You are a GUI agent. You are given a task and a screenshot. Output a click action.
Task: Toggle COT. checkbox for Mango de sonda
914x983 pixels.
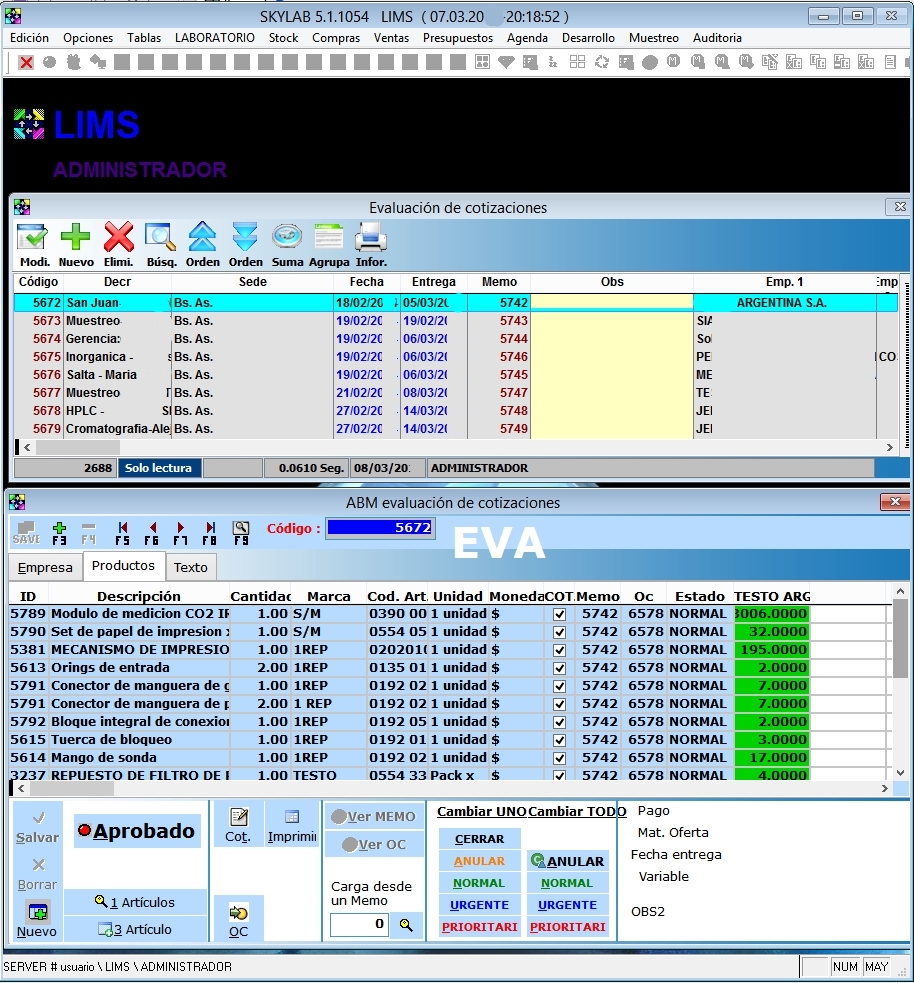tap(560, 758)
